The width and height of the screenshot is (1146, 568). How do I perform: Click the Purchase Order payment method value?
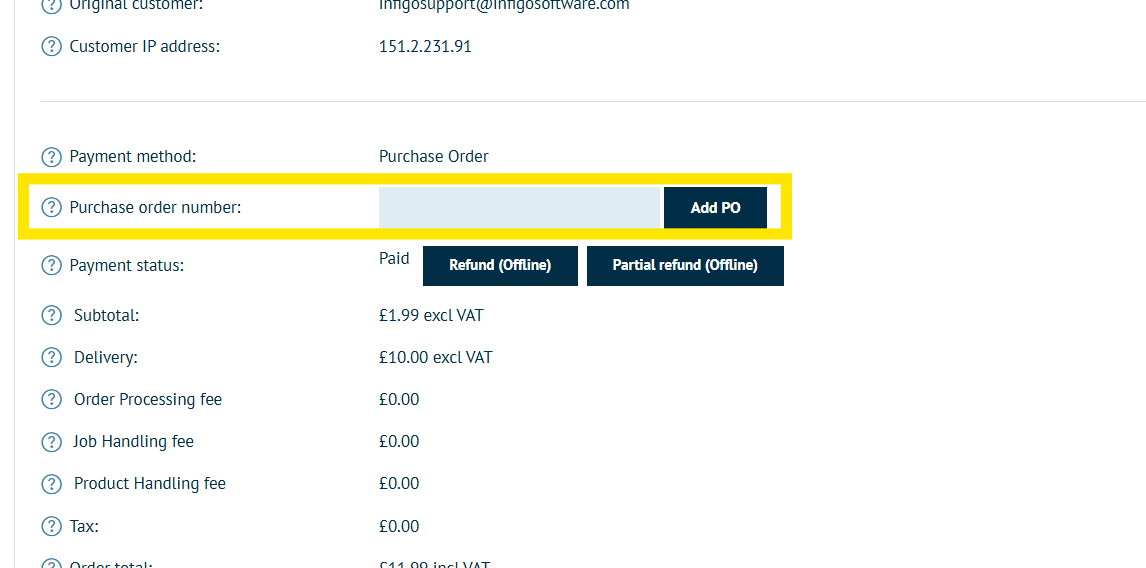point(433,156)
